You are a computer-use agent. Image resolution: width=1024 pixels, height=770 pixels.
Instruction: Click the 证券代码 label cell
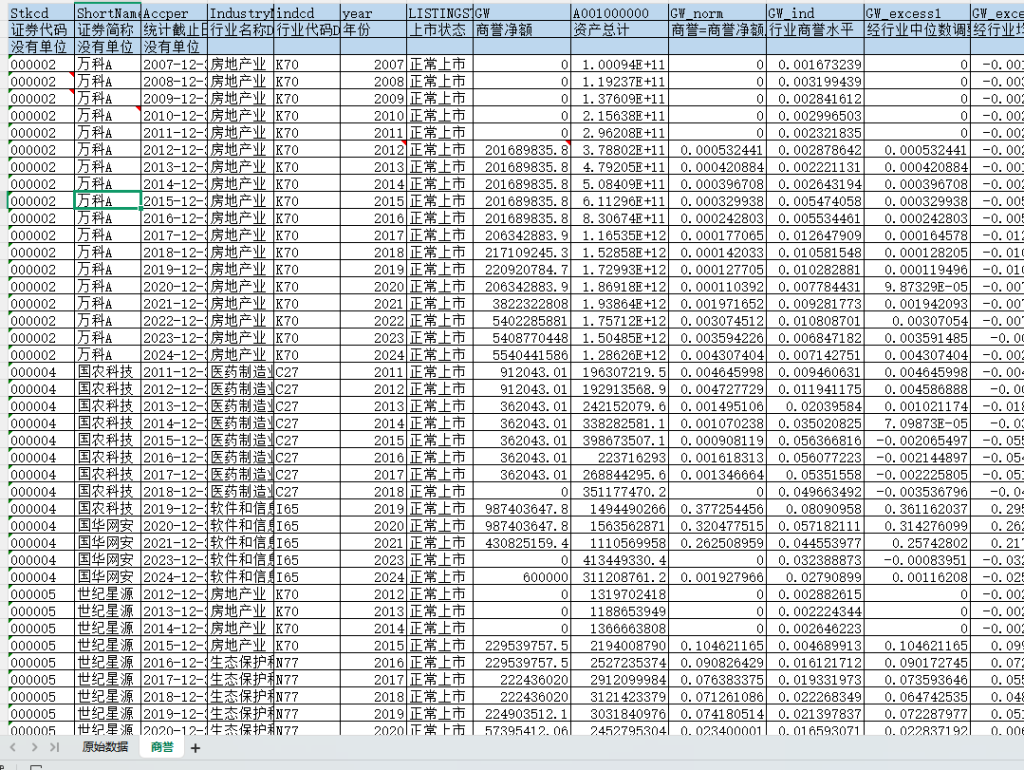pos(42,30)
